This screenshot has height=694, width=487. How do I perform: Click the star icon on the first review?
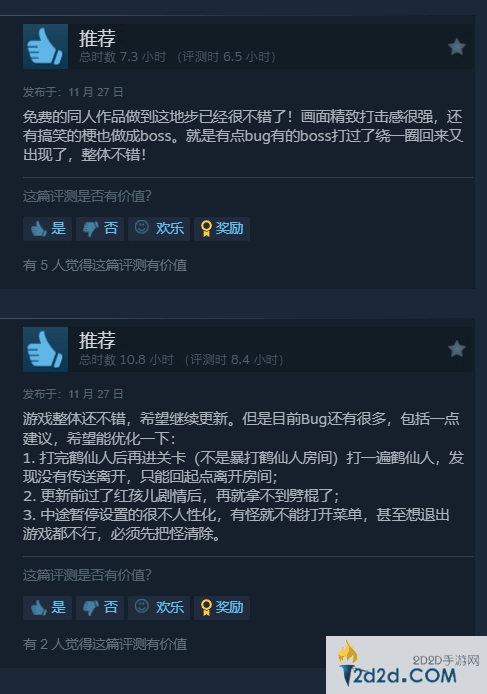pos(456,46)
